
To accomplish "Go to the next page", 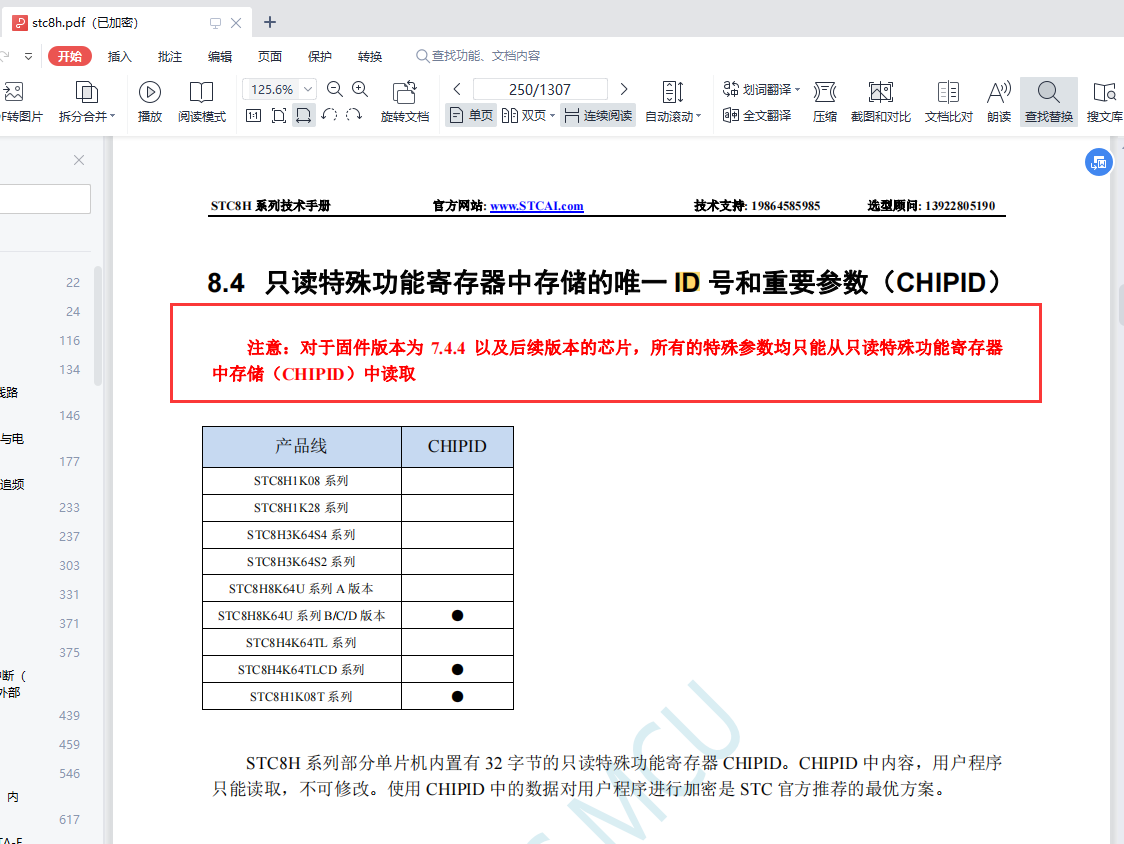I will click(624, 89).
